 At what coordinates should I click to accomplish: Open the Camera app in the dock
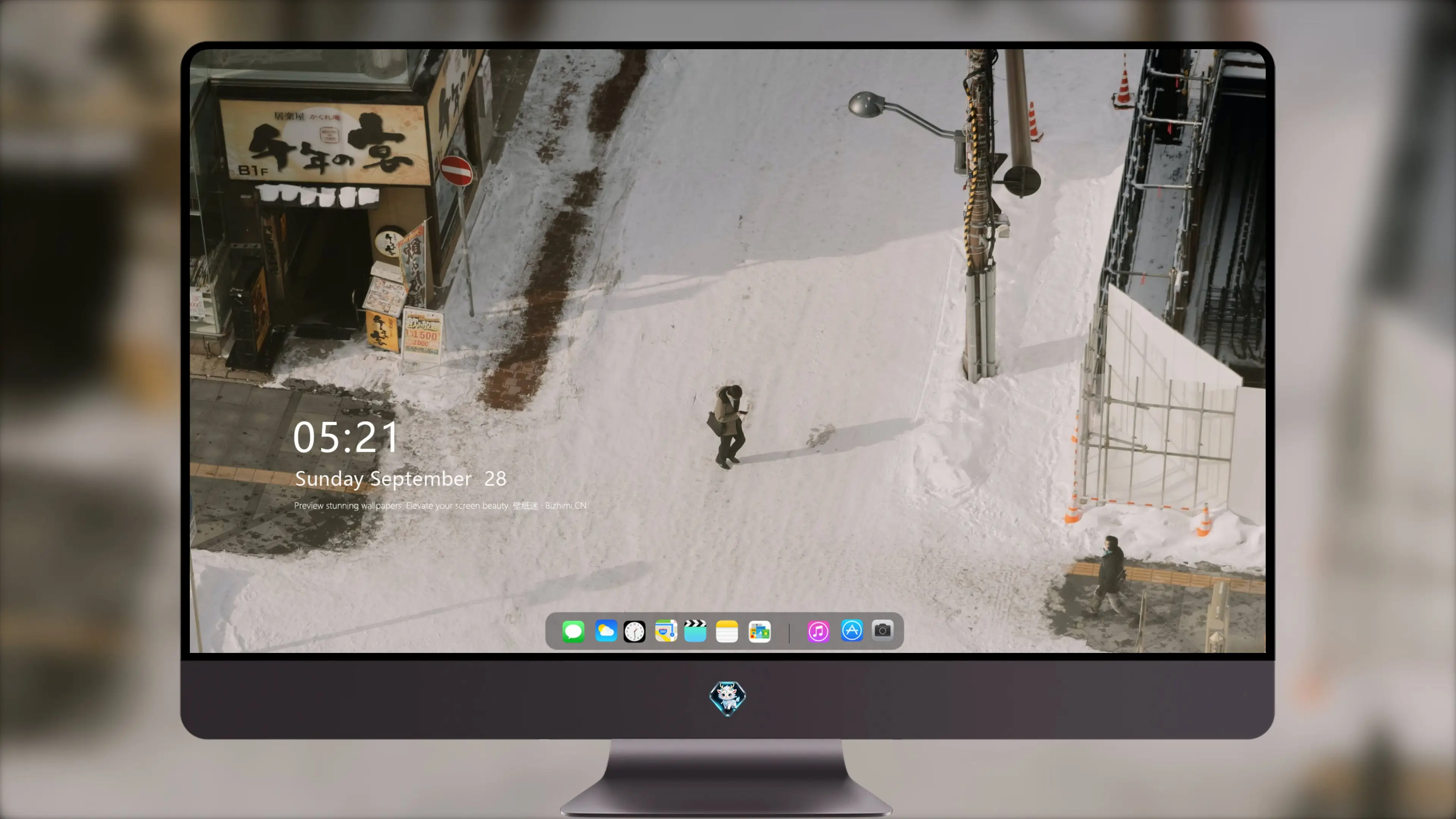882,631
